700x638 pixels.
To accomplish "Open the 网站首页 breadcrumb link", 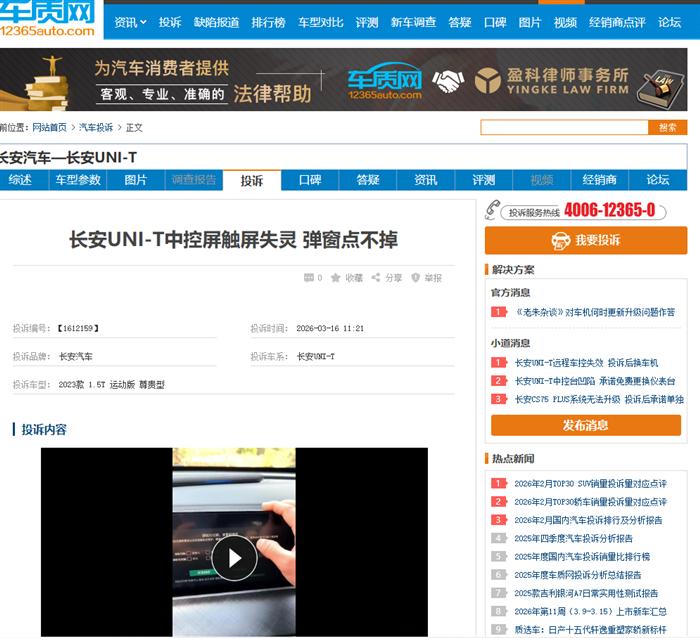I will click(x=49, y=127).
